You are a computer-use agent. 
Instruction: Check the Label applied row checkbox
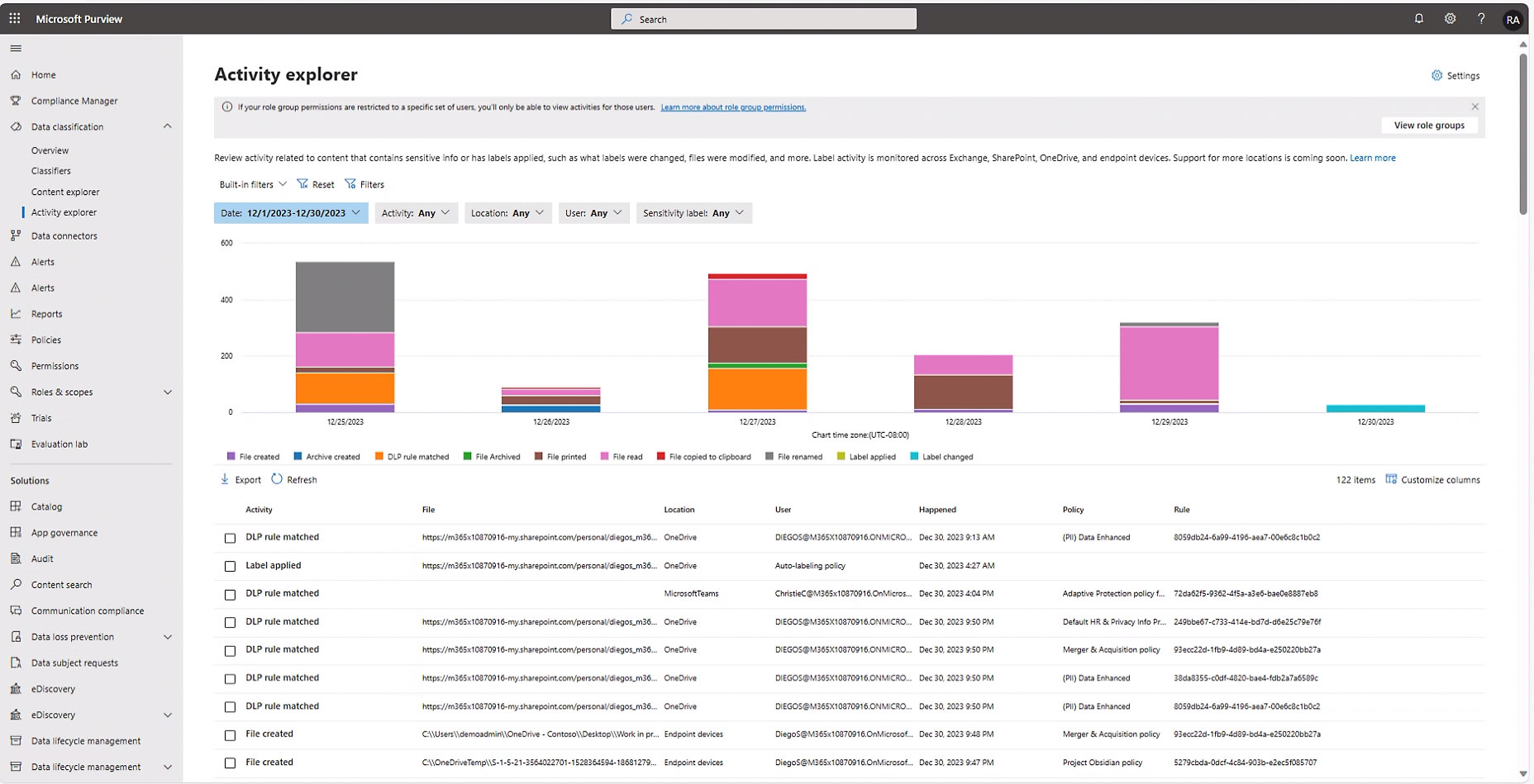(230, 566)
